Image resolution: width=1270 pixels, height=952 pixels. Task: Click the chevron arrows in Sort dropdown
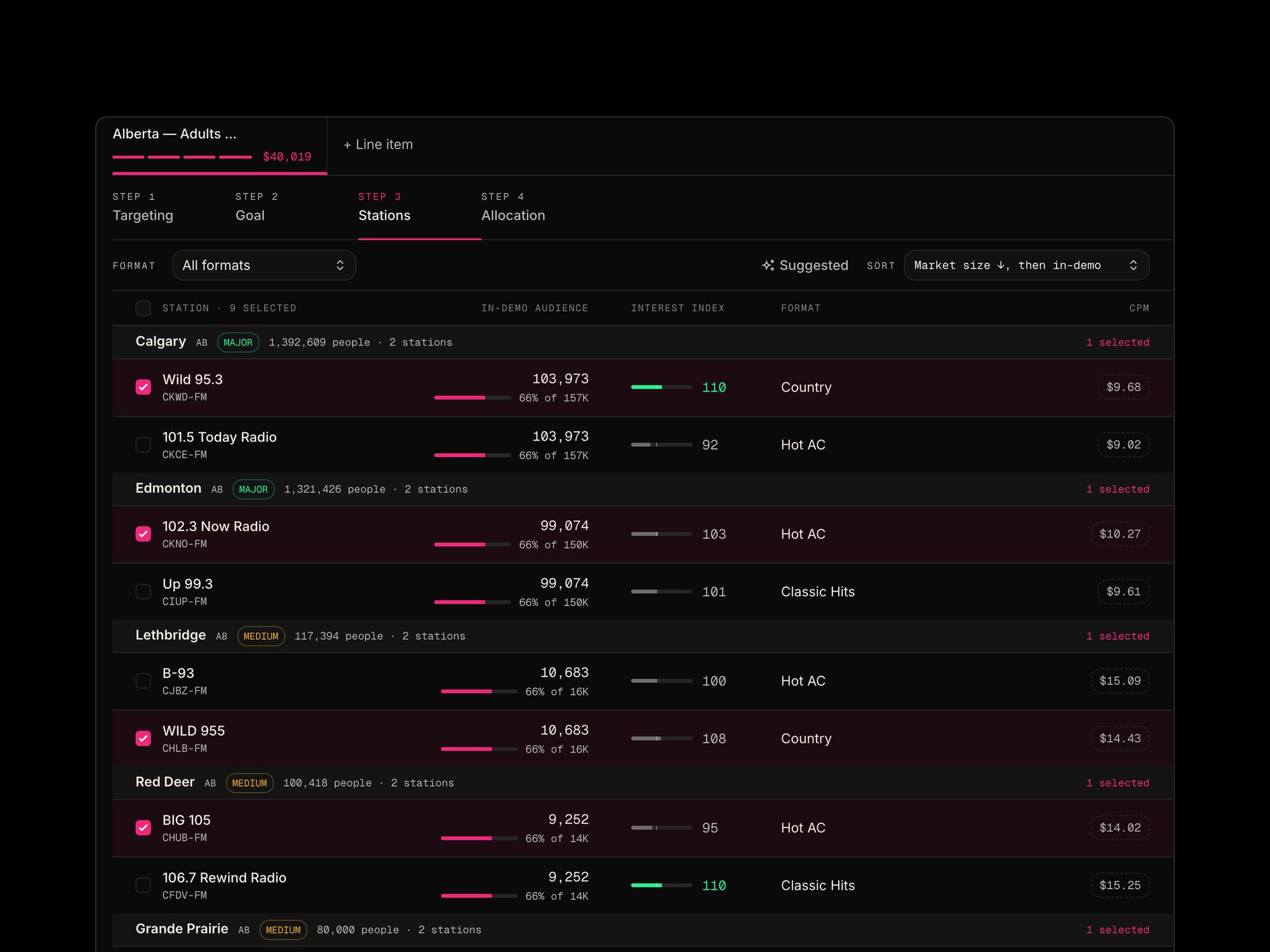(1133, 265)
